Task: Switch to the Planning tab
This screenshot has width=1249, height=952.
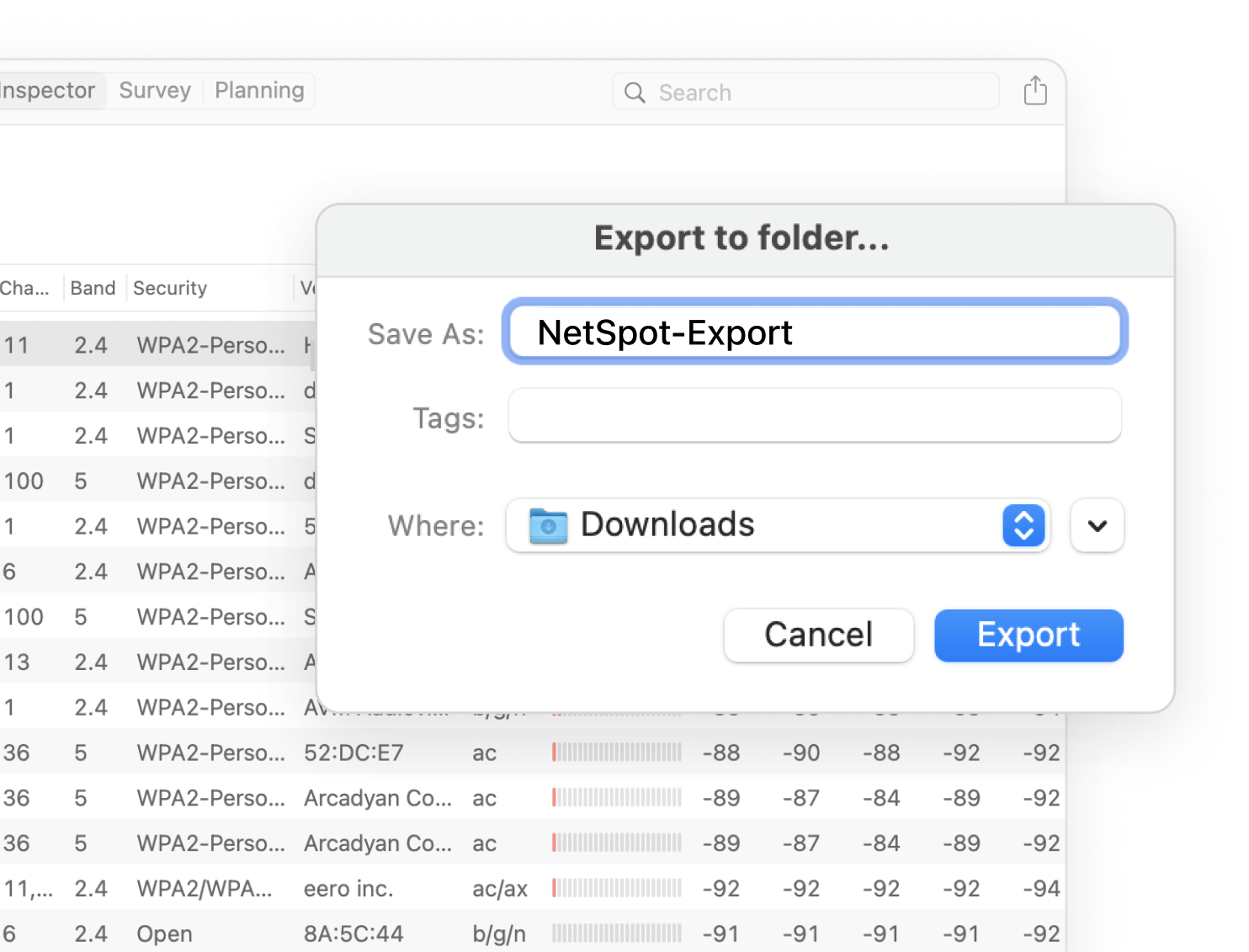Action: [259, 91]
